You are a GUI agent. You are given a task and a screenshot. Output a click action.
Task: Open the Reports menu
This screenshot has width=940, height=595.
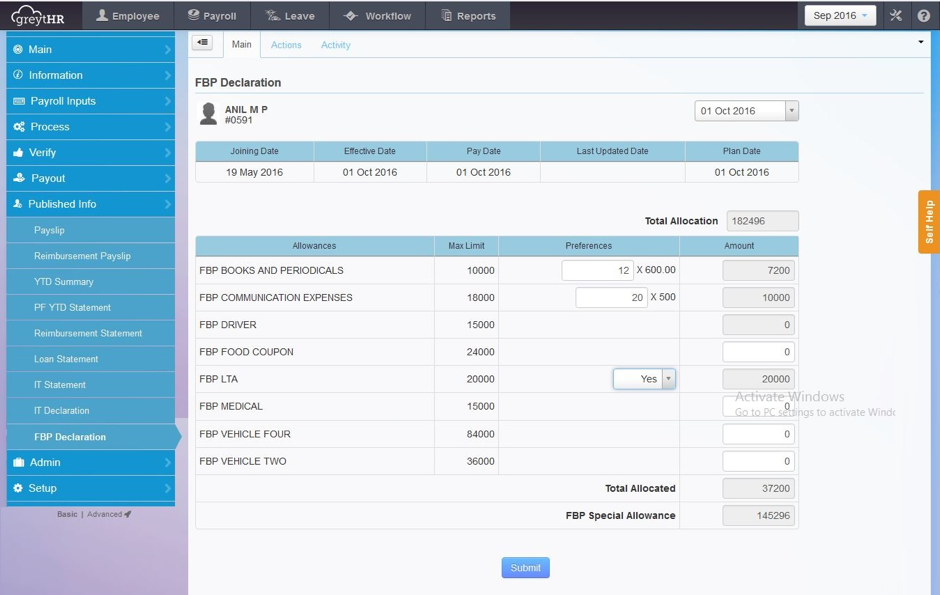click(468, 16)
